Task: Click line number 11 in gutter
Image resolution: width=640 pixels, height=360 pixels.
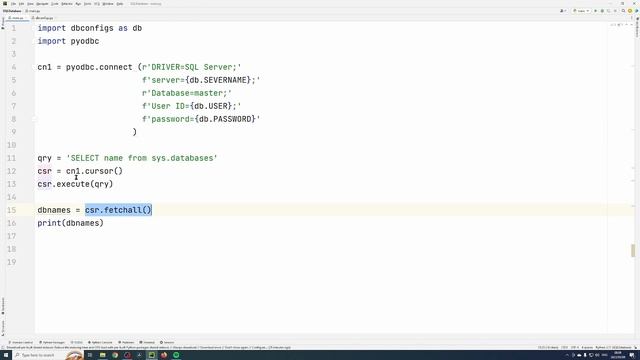Action: point(11,158)
